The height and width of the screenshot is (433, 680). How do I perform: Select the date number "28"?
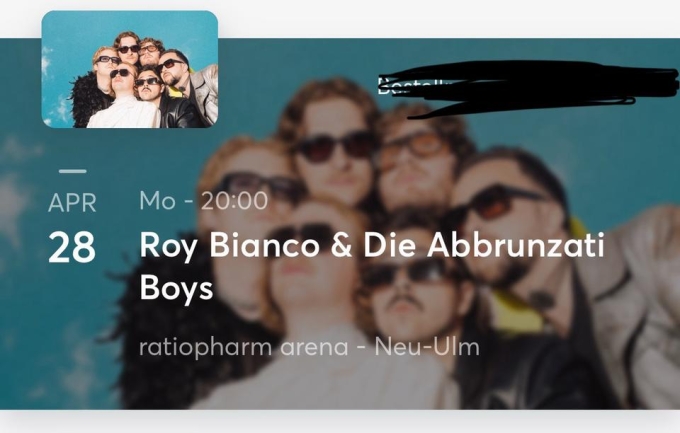(72, 247)
